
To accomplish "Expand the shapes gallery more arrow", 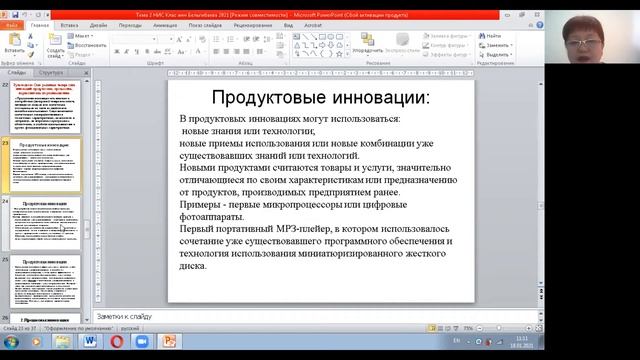I will tap(347, 54).
